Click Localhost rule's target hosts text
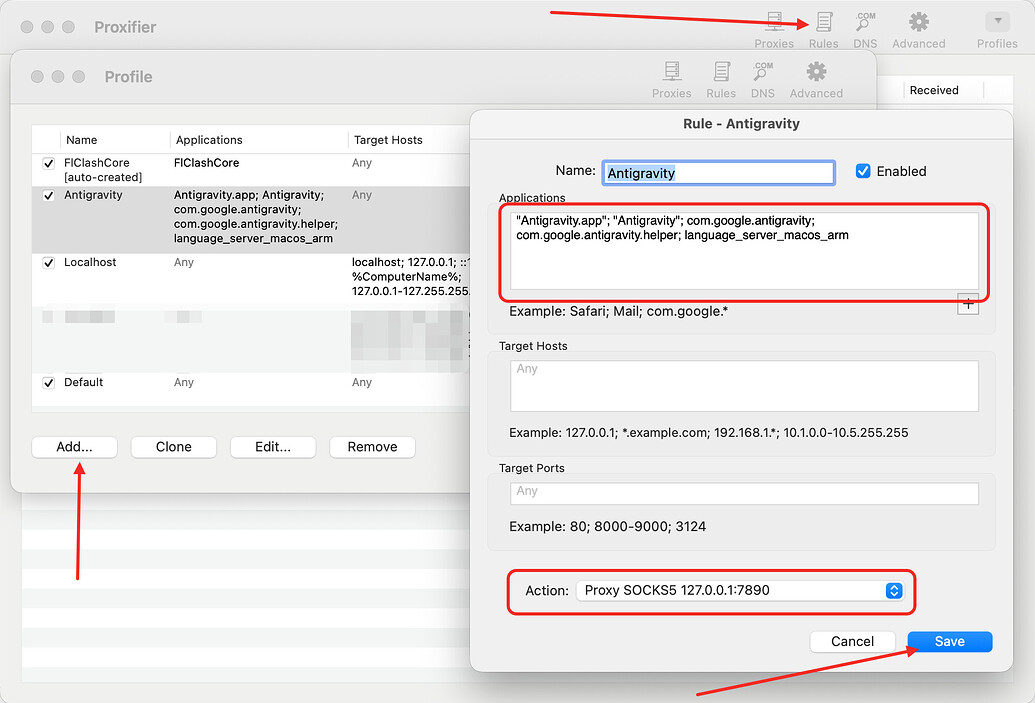Image resolution: width=1035 pixels, height=703 pixels. tap(410, 277)
